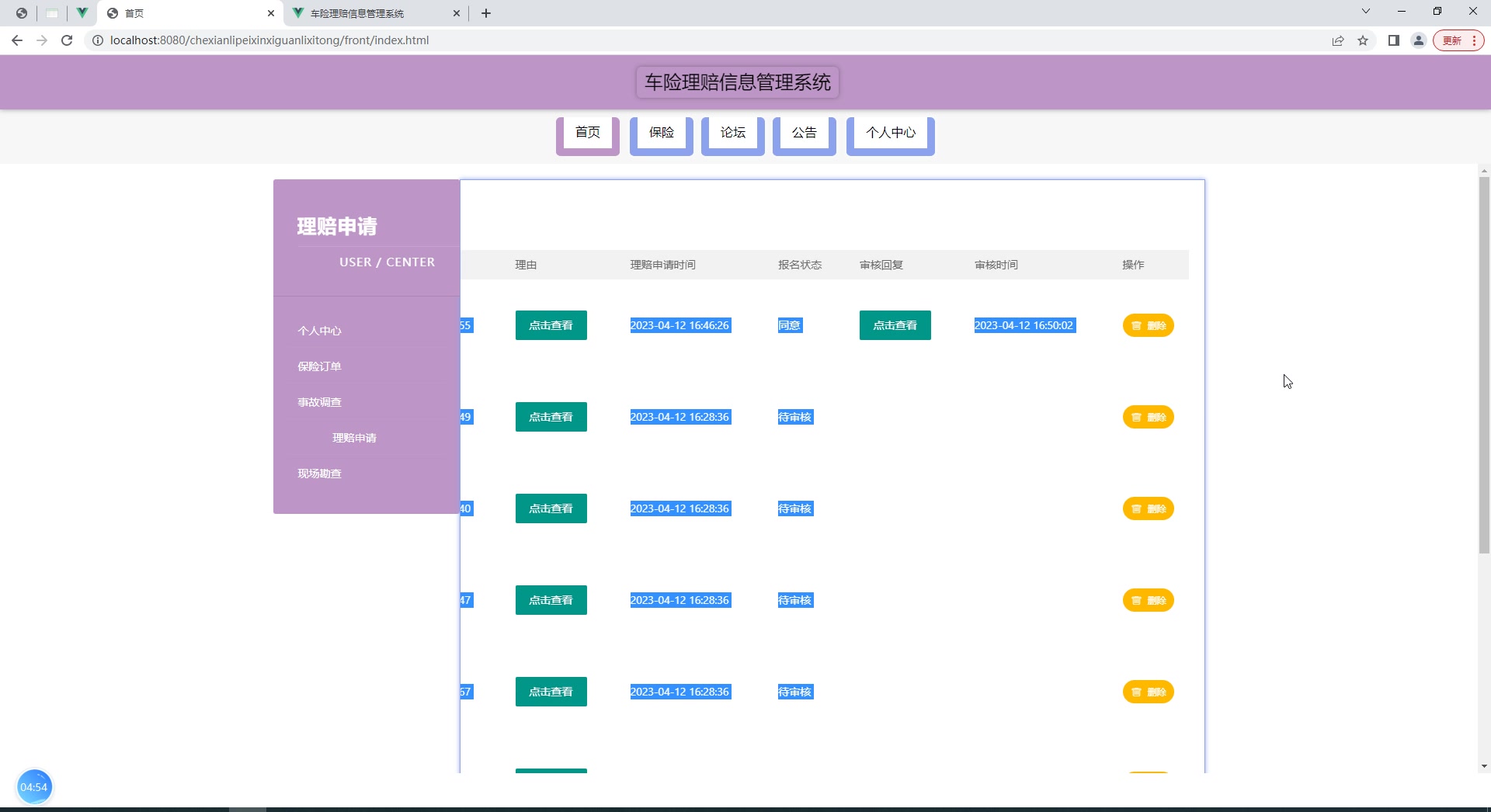Viewport: 1491px width, 812px height.
Task: Close the 车险理赔信息管理系统 browser tab
Action: tap(457, 13)
